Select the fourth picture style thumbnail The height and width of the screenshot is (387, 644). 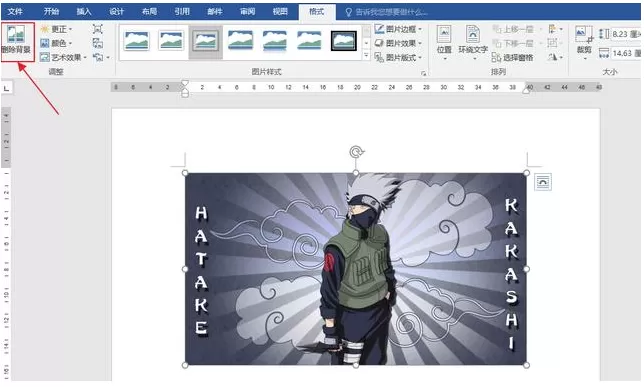pyautogui.click(x=240, y=41)
